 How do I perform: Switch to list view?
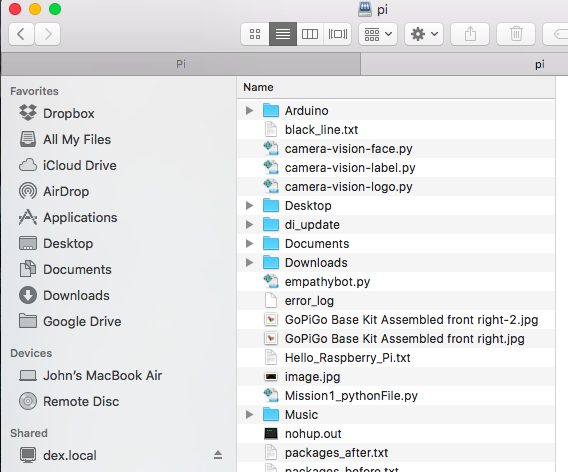coord(283,34)
